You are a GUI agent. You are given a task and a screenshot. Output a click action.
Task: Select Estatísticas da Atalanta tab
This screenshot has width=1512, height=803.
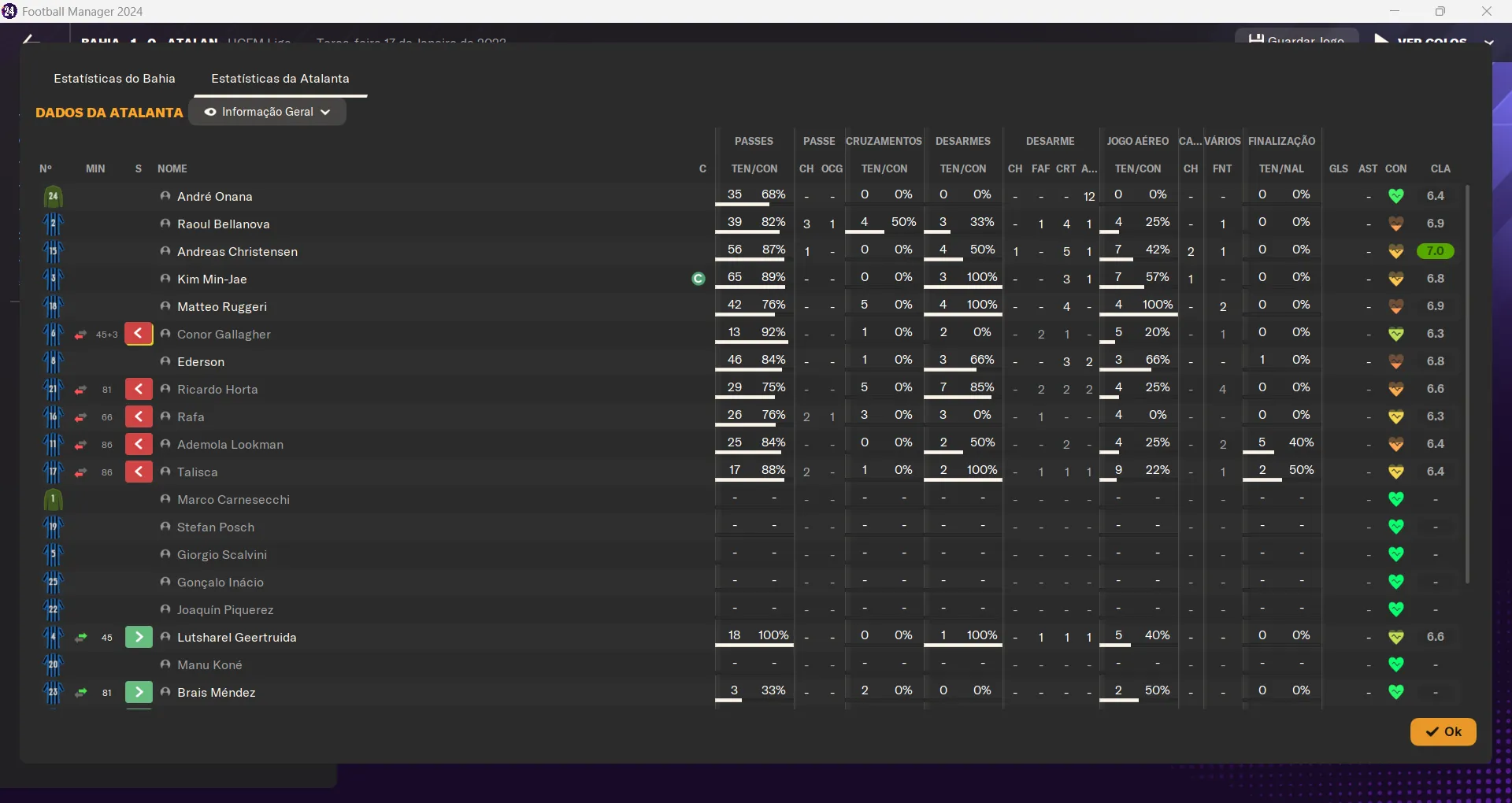280,79
